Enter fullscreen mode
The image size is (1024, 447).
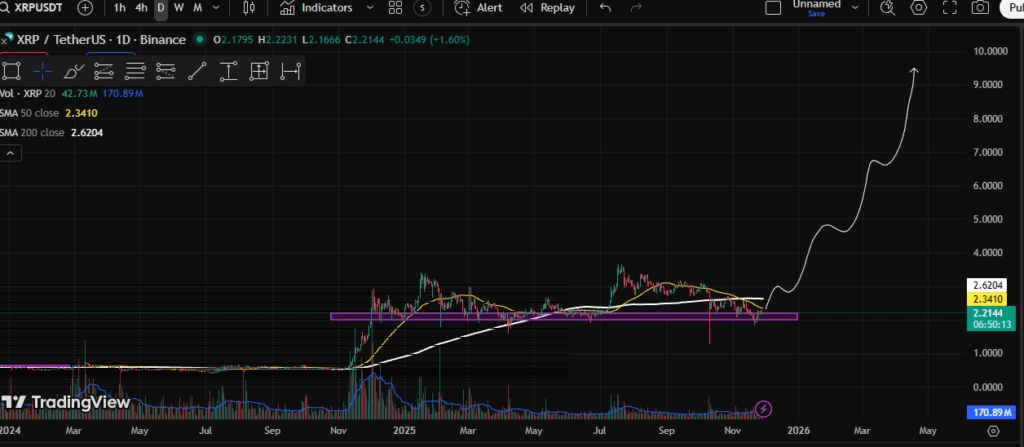click(x=950, y=8)
